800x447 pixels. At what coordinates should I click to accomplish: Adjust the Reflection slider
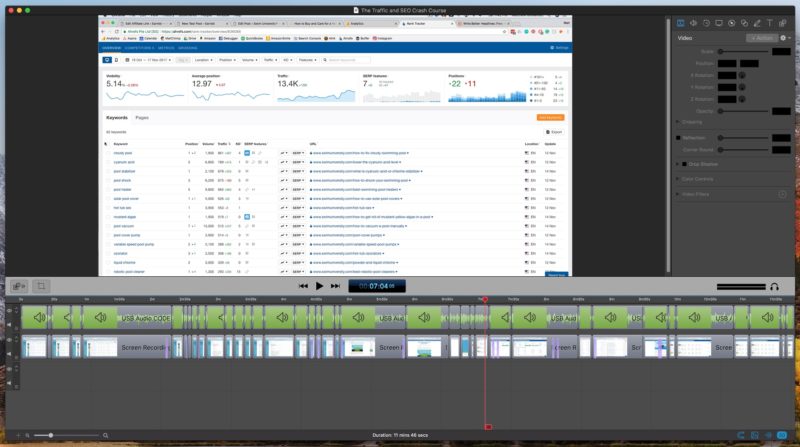click(x=743, y=138)
